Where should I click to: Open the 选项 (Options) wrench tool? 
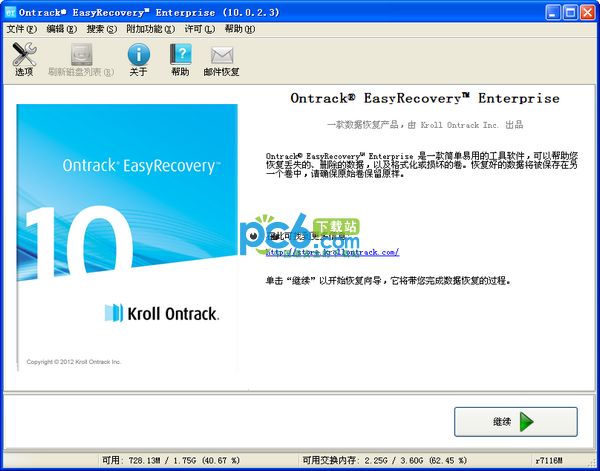click(24, 59)
